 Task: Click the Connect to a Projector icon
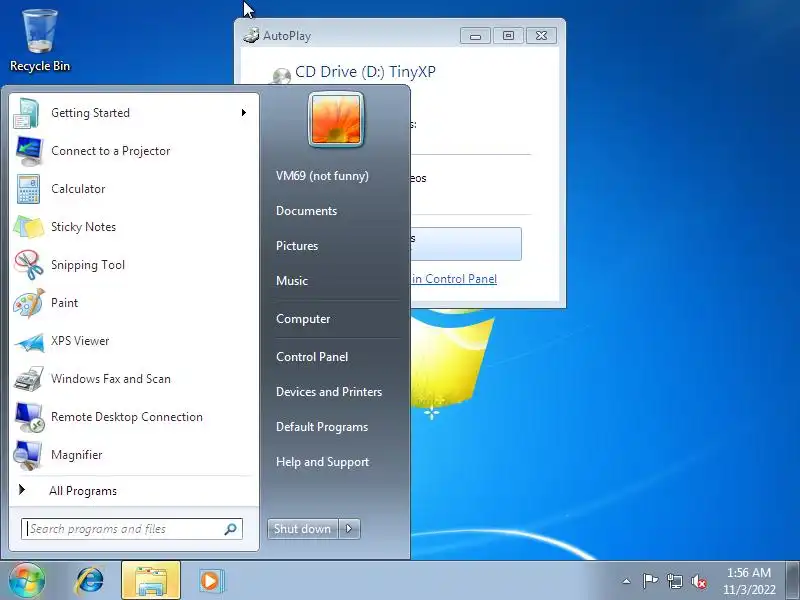[29, 151]
